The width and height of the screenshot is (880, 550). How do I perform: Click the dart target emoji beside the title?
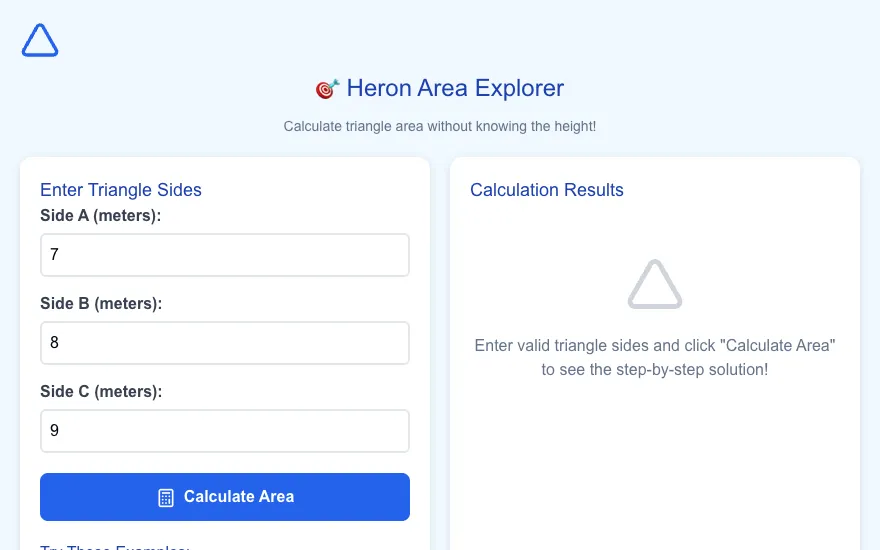(x=327, y=89)
